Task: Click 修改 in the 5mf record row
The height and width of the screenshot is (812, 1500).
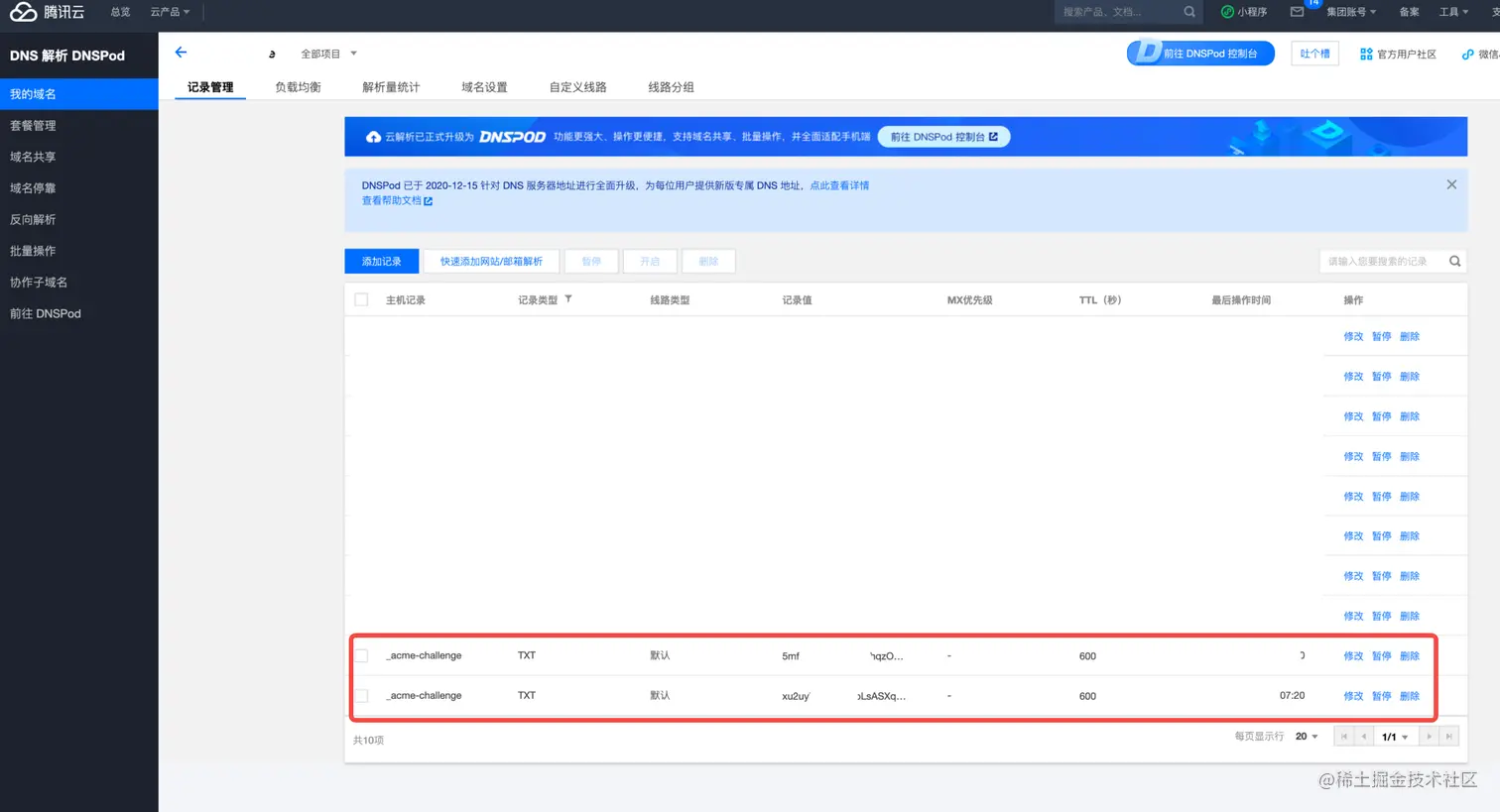Action: [x=1353, y=656]
